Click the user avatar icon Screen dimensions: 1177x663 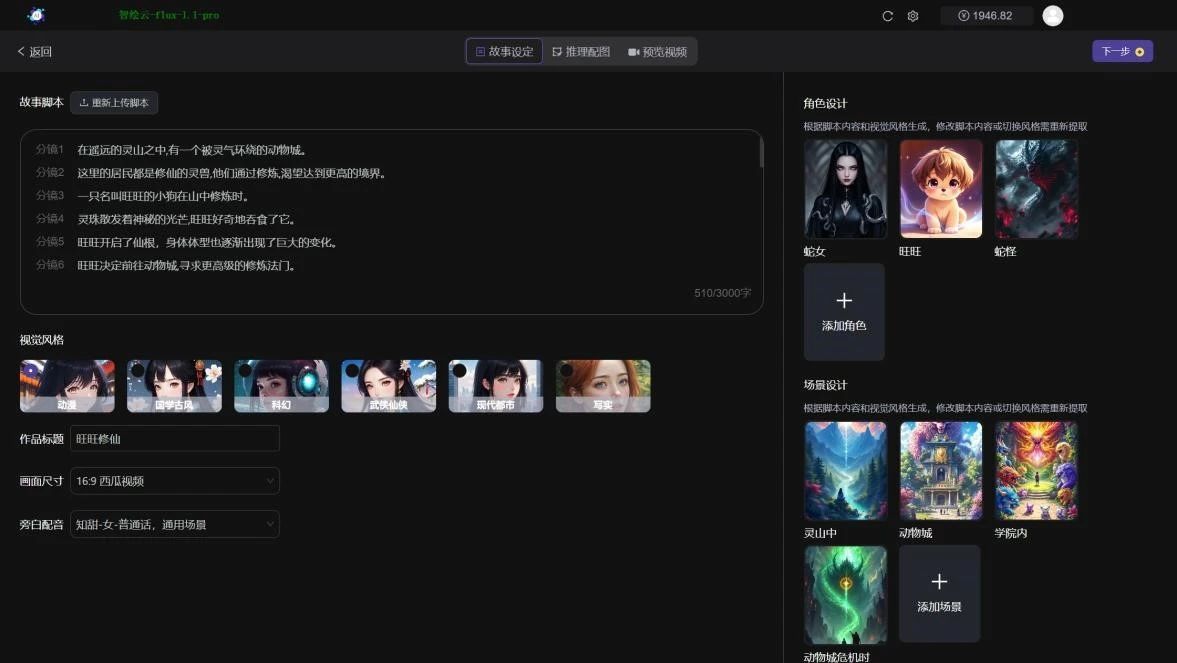tap(1052, 16)
